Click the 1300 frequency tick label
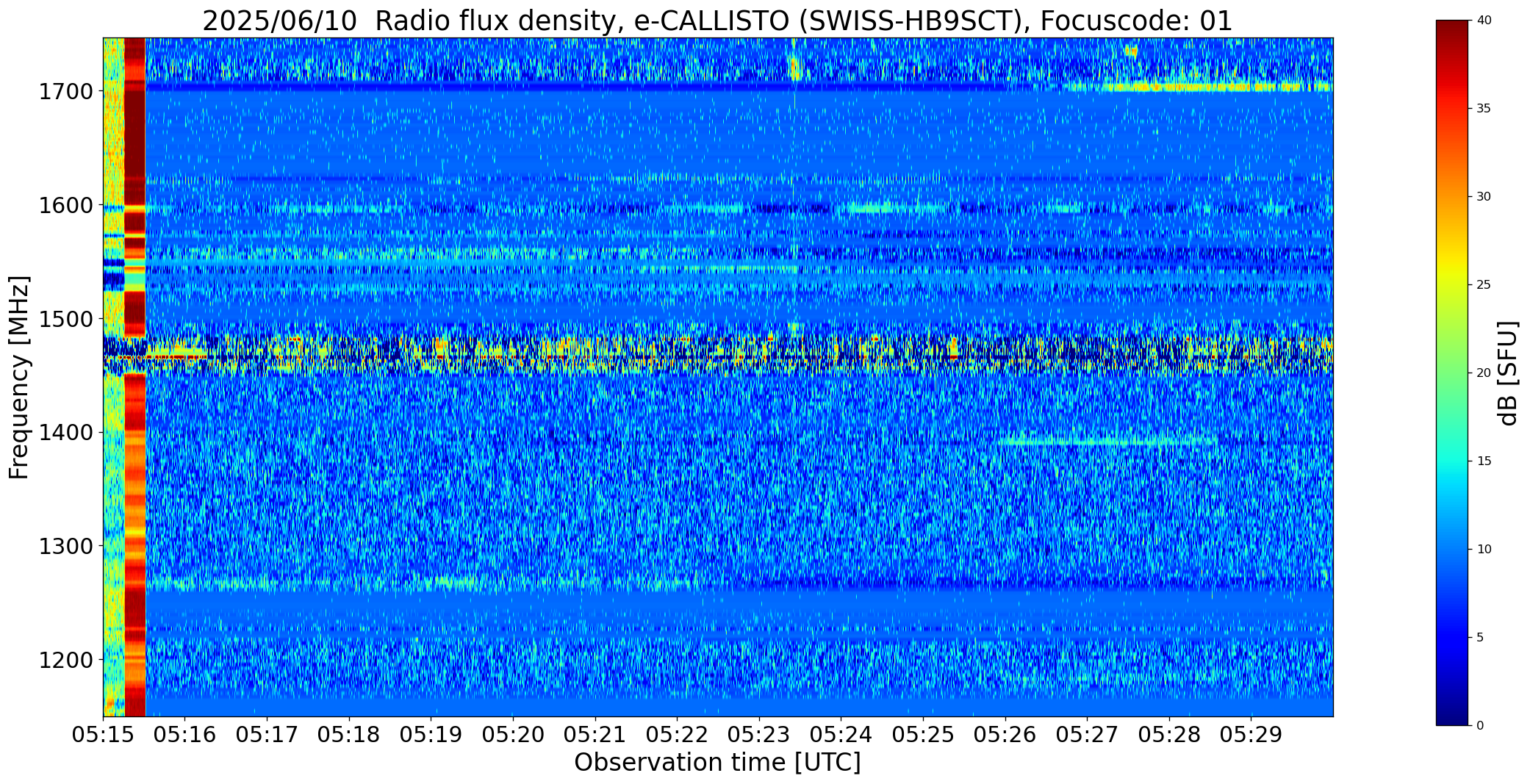The height and width of the screenshot is (784, 1530). click(x=65, y=546)
